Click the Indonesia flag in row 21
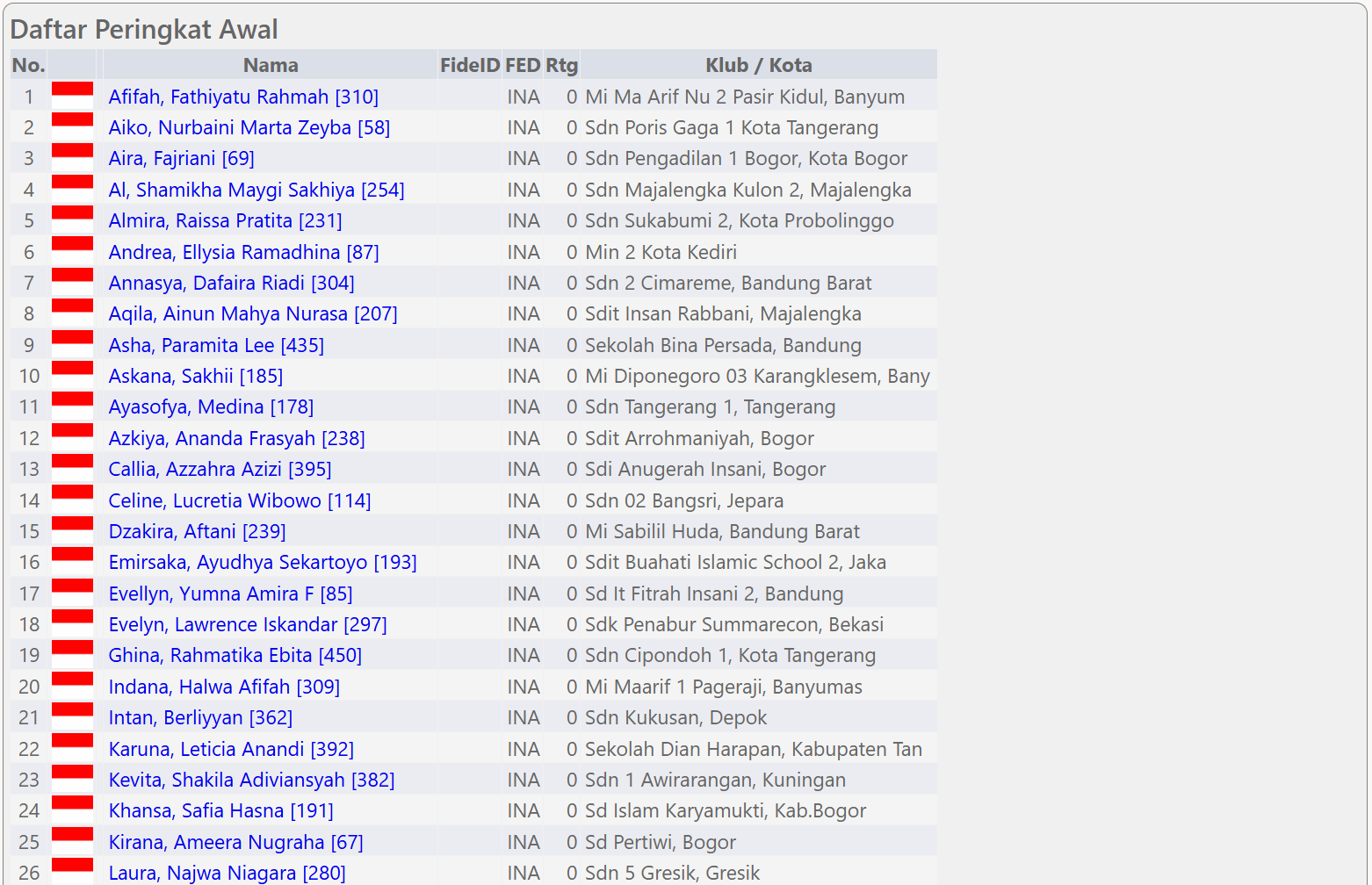The image size is (1372, 885). pyautogui.click(x=72, y=716)
